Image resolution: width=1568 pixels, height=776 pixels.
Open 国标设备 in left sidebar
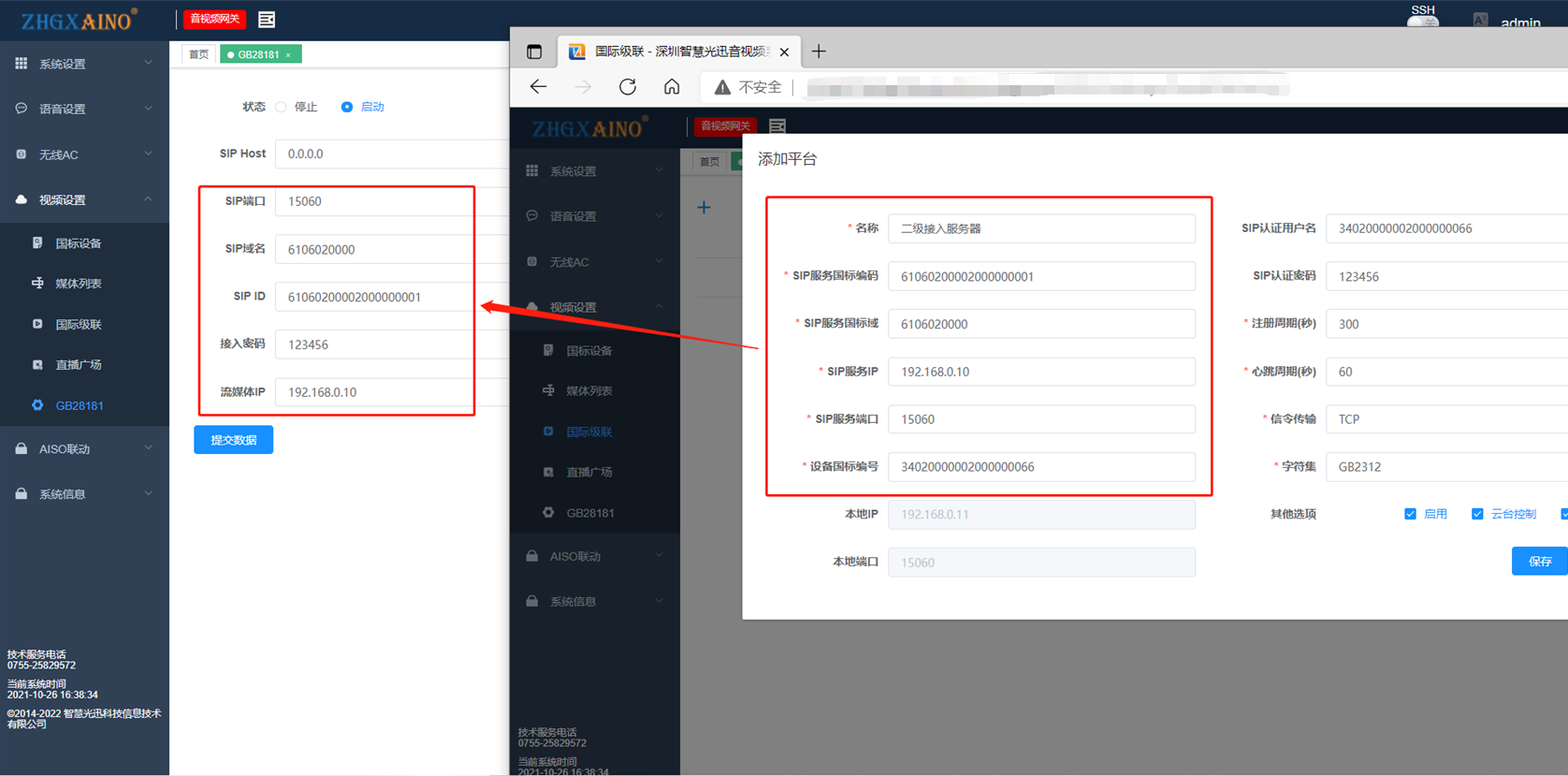pyautogui.click(x=79, y=243)
